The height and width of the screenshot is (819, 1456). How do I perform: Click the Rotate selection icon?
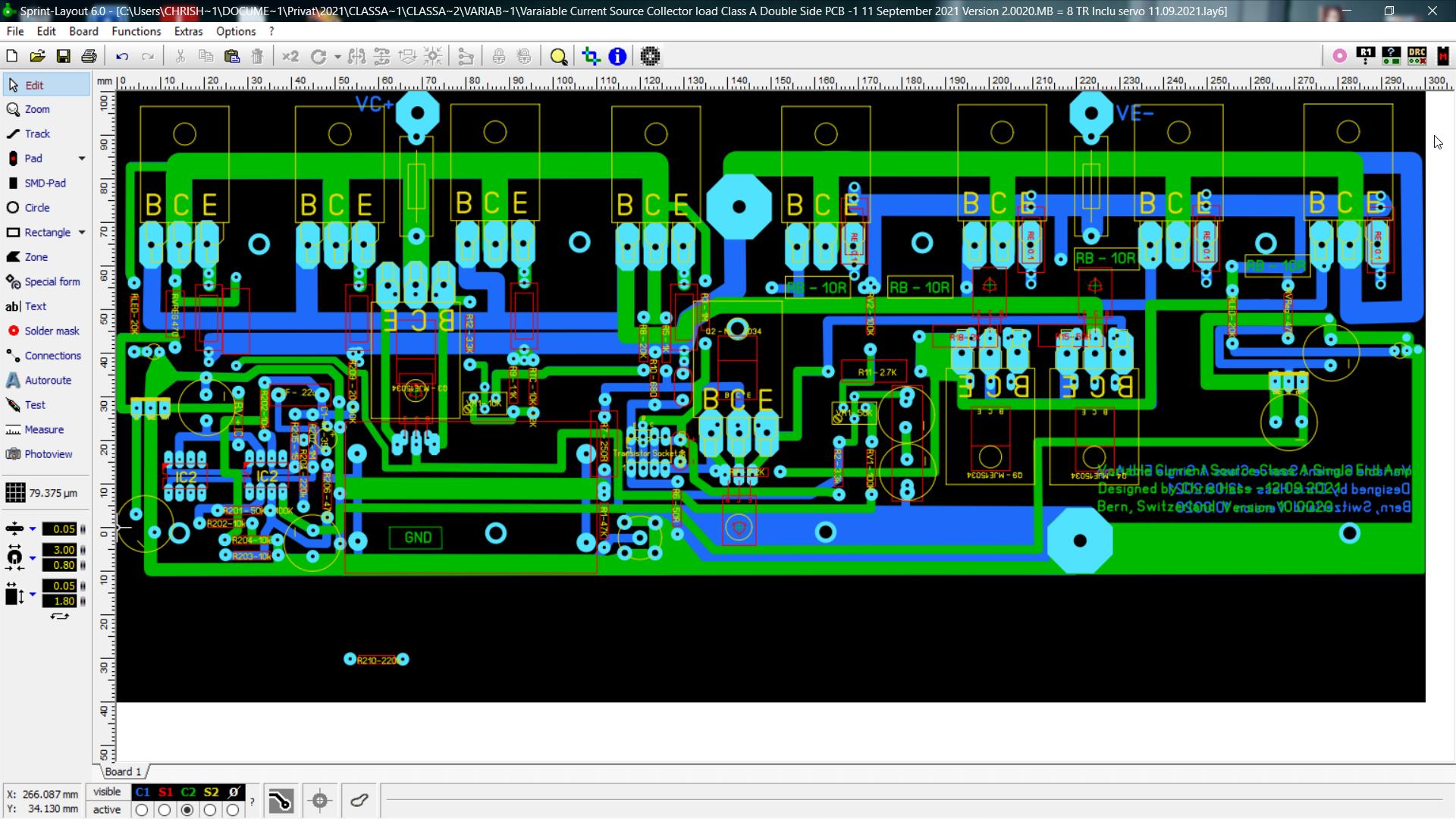tap(318, 56)
